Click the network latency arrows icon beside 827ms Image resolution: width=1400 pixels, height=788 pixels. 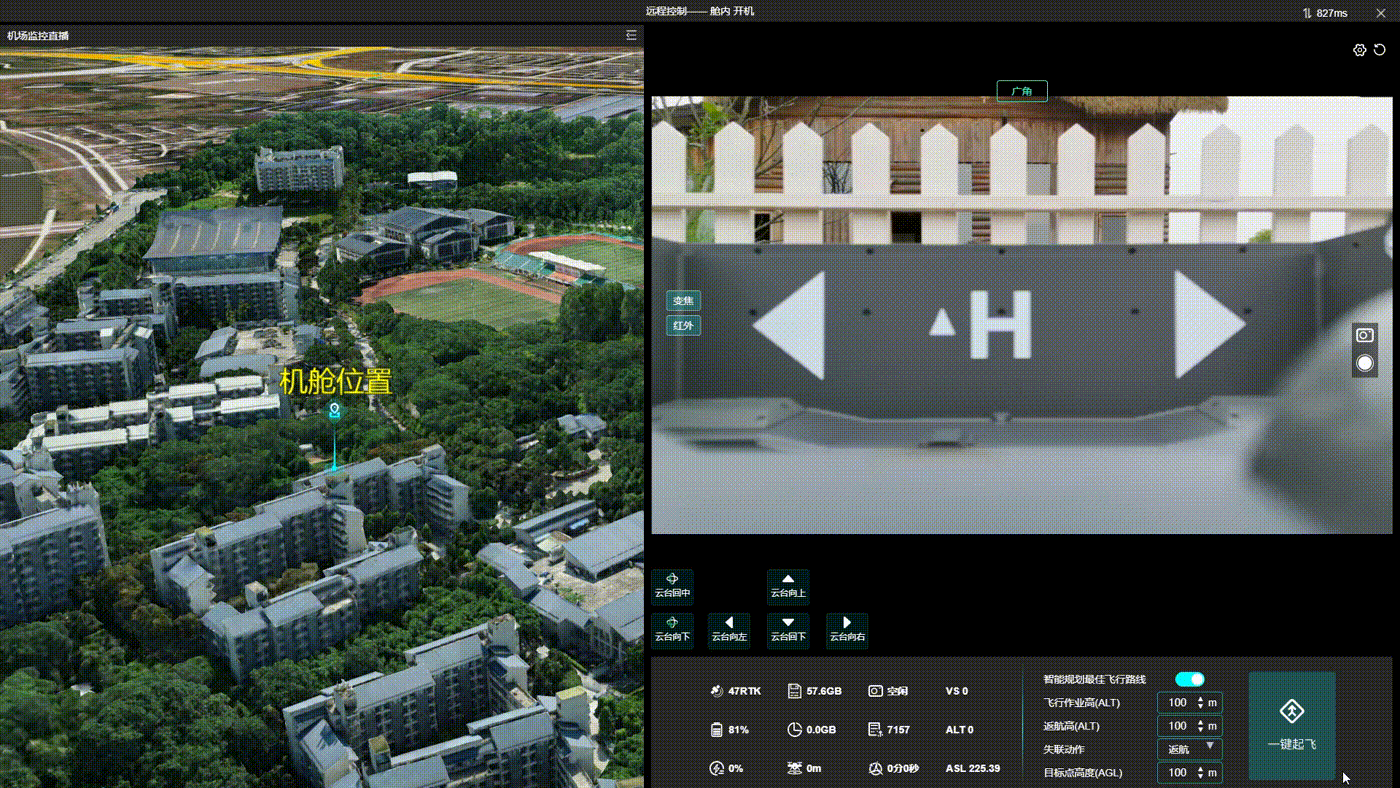pyautogui.click(x=1307, y=13)
